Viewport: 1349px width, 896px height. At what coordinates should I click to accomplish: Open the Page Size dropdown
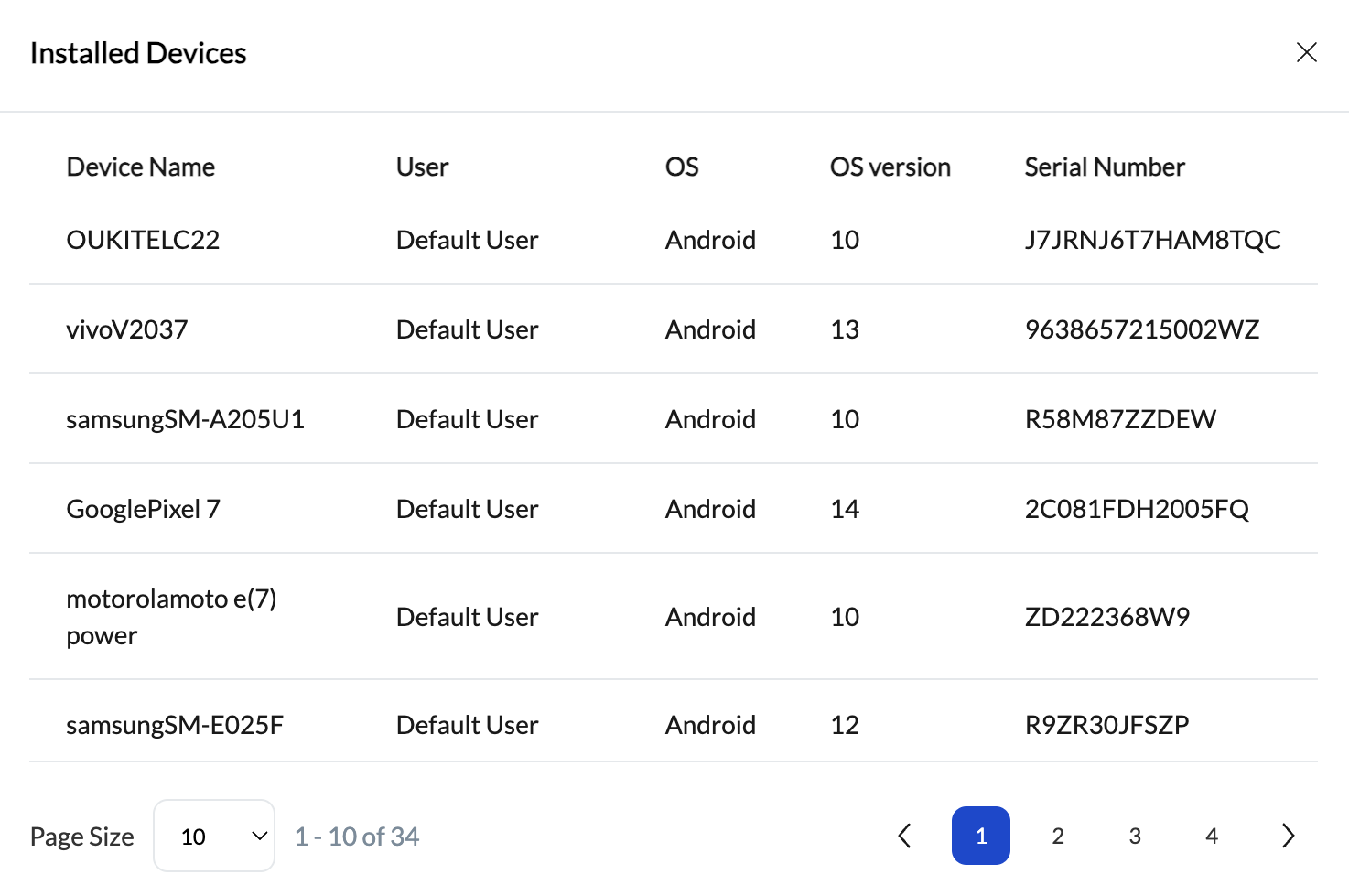[214, 836]
